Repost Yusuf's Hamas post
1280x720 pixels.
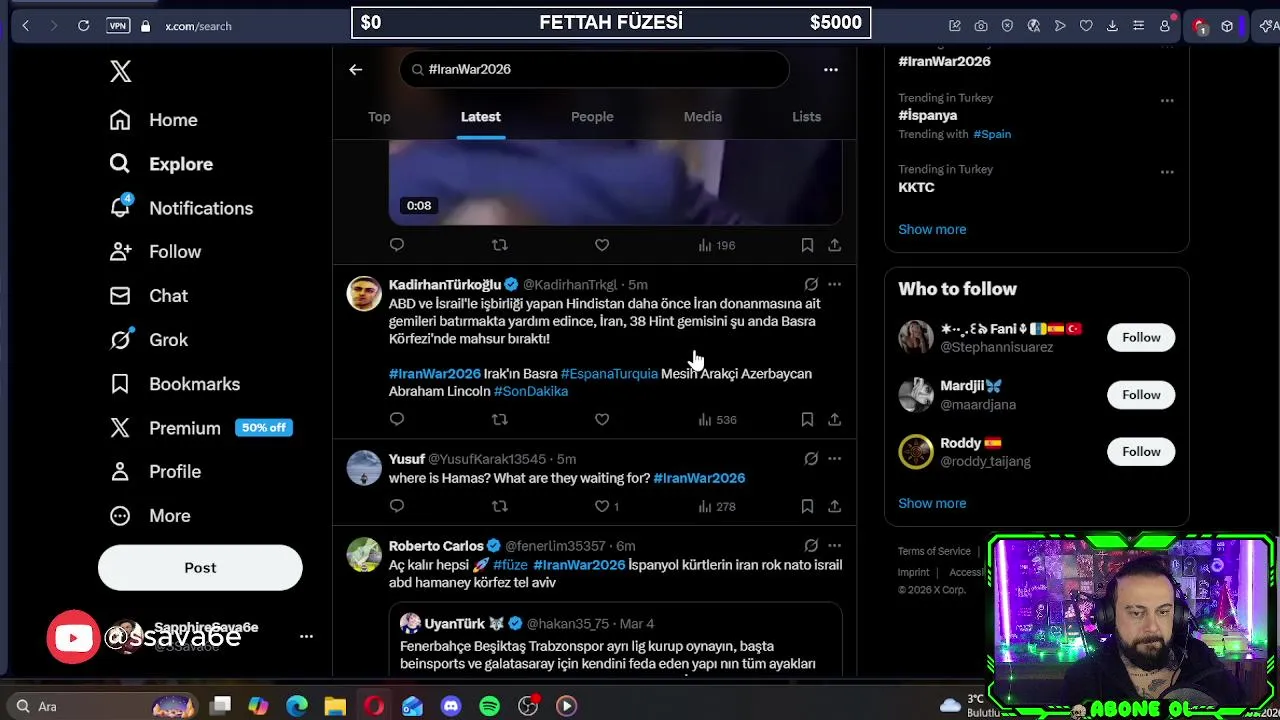coord(499,507)
